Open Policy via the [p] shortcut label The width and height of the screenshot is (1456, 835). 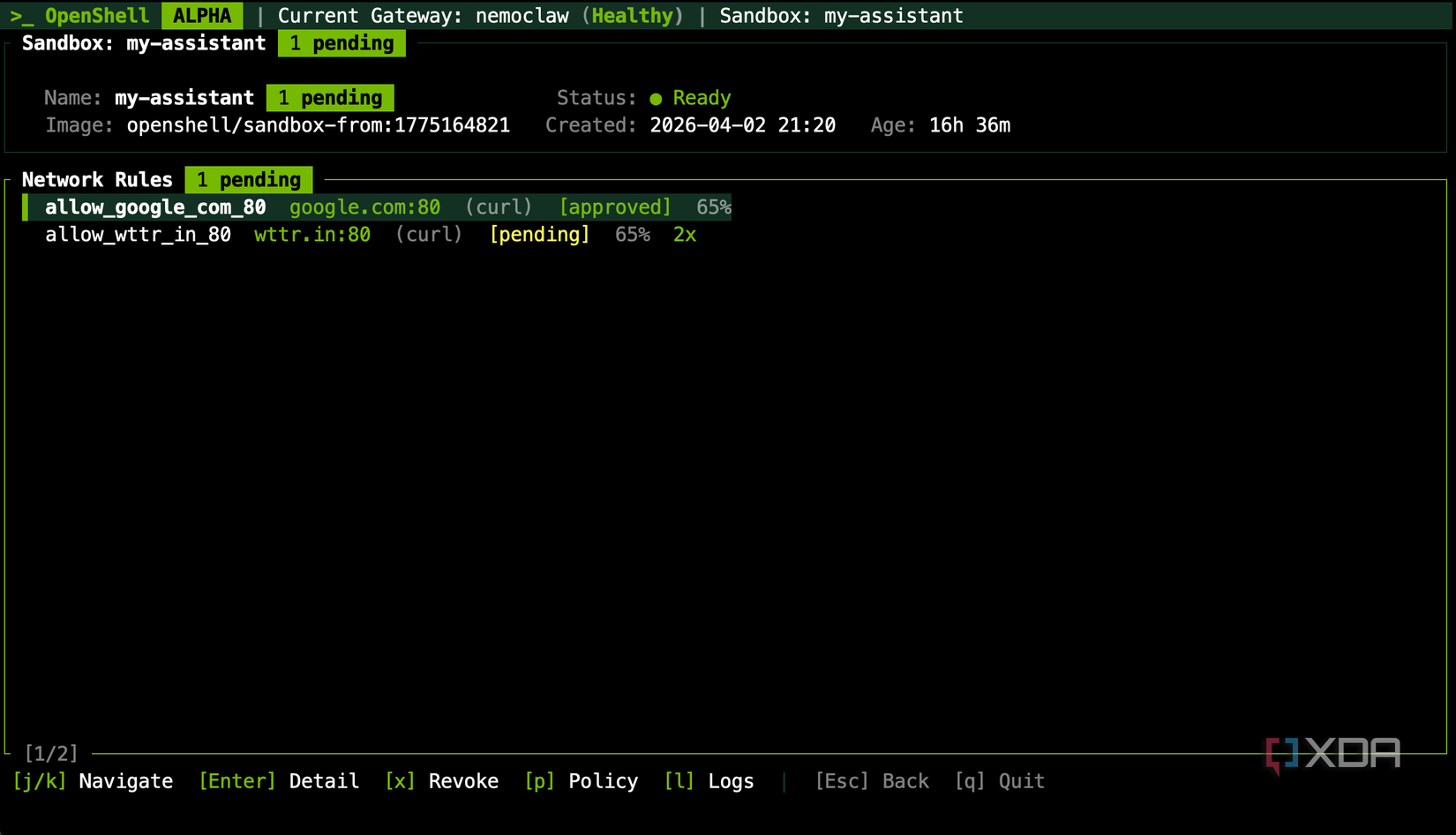[x=581, y=781]
